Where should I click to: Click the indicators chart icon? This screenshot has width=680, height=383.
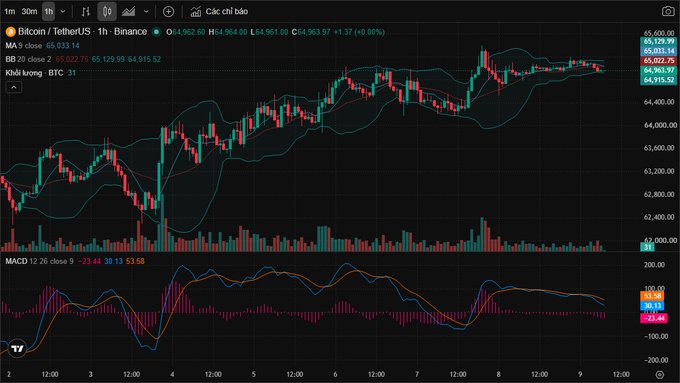click(x=196, y=12)
